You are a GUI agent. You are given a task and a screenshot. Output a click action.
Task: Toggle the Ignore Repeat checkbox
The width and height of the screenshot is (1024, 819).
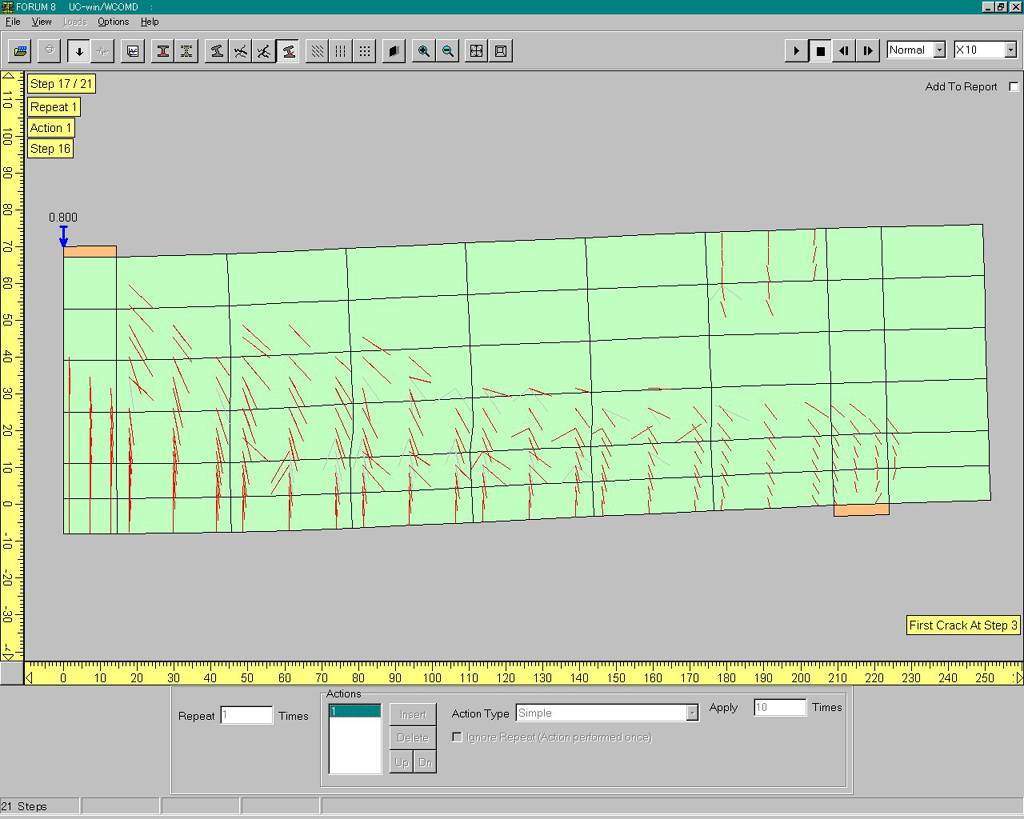pyautogui.click(x=457, y=737)
